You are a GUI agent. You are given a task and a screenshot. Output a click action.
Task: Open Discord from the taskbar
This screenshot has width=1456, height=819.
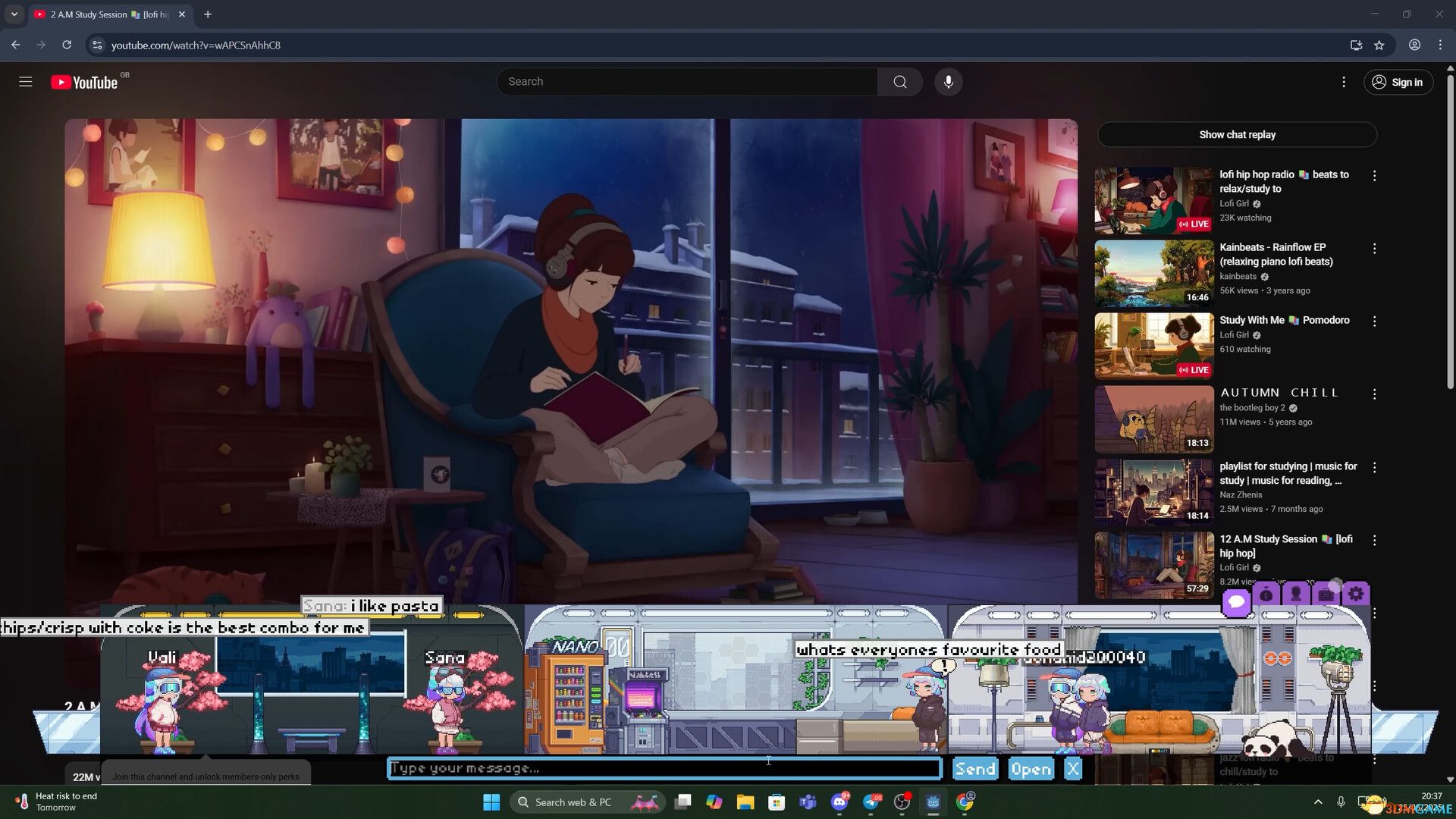point(839,802)
